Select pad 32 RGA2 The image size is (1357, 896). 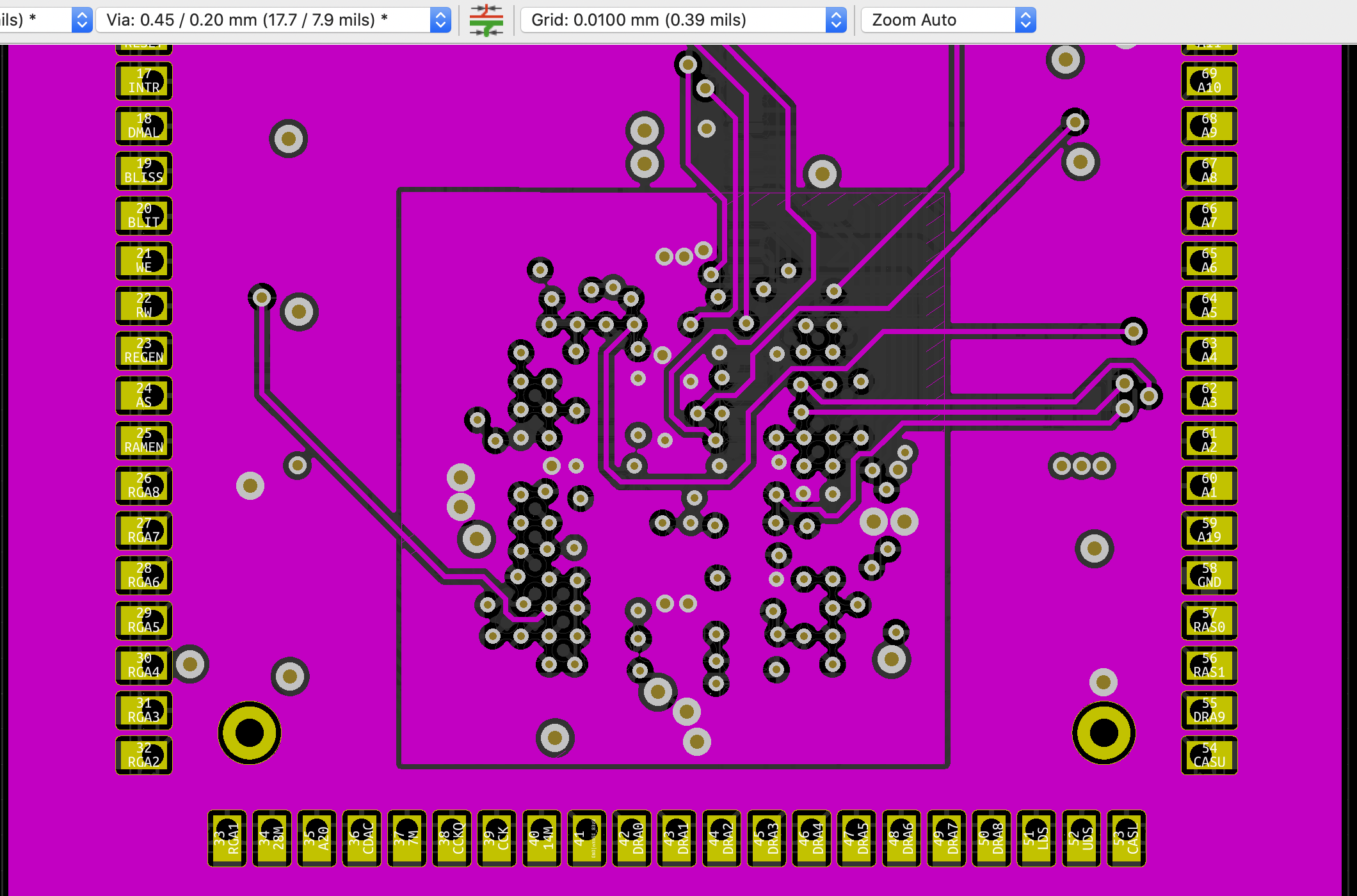point(144,755)
